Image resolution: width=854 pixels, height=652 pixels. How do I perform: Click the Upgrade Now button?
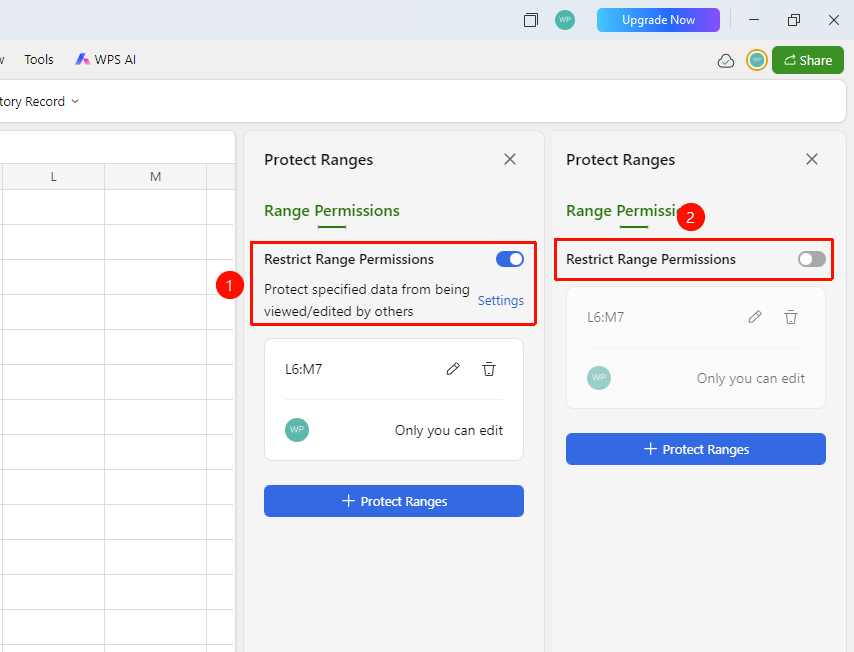tap(658, 20)
